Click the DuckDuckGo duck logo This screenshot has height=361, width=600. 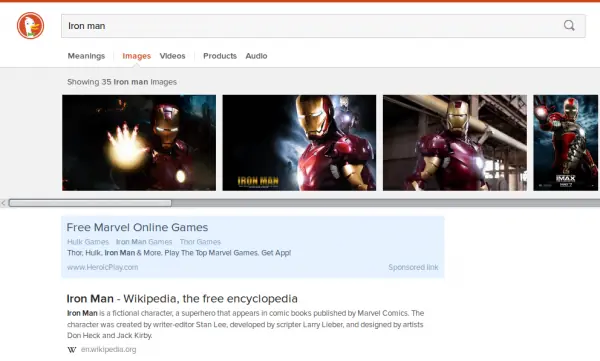[30, 26]
